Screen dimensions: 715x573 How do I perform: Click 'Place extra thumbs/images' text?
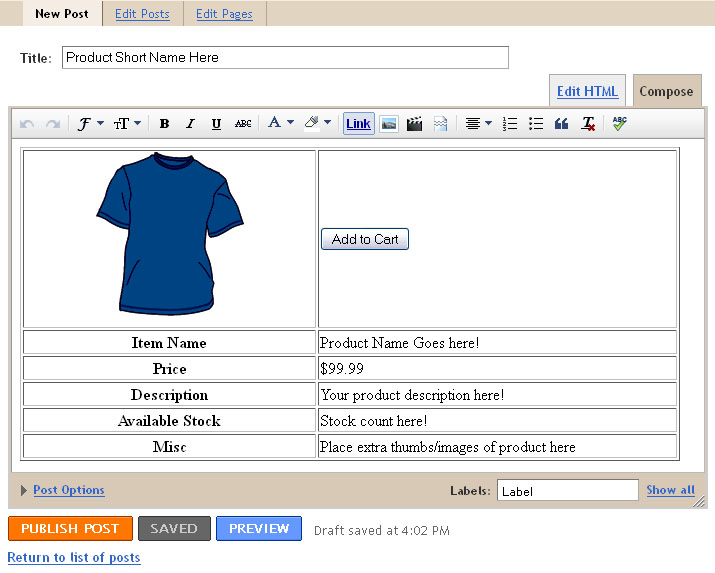[447, 447]
